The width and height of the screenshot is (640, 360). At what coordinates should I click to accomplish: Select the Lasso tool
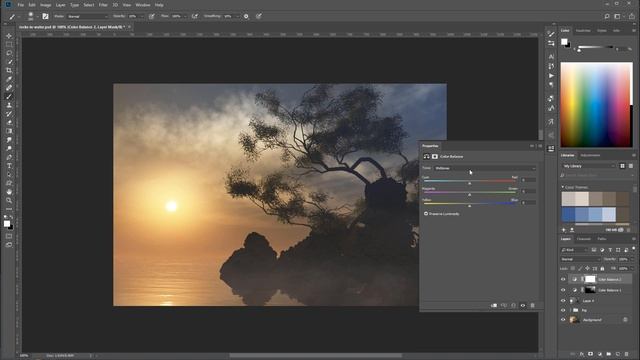[x=9, y=53]
